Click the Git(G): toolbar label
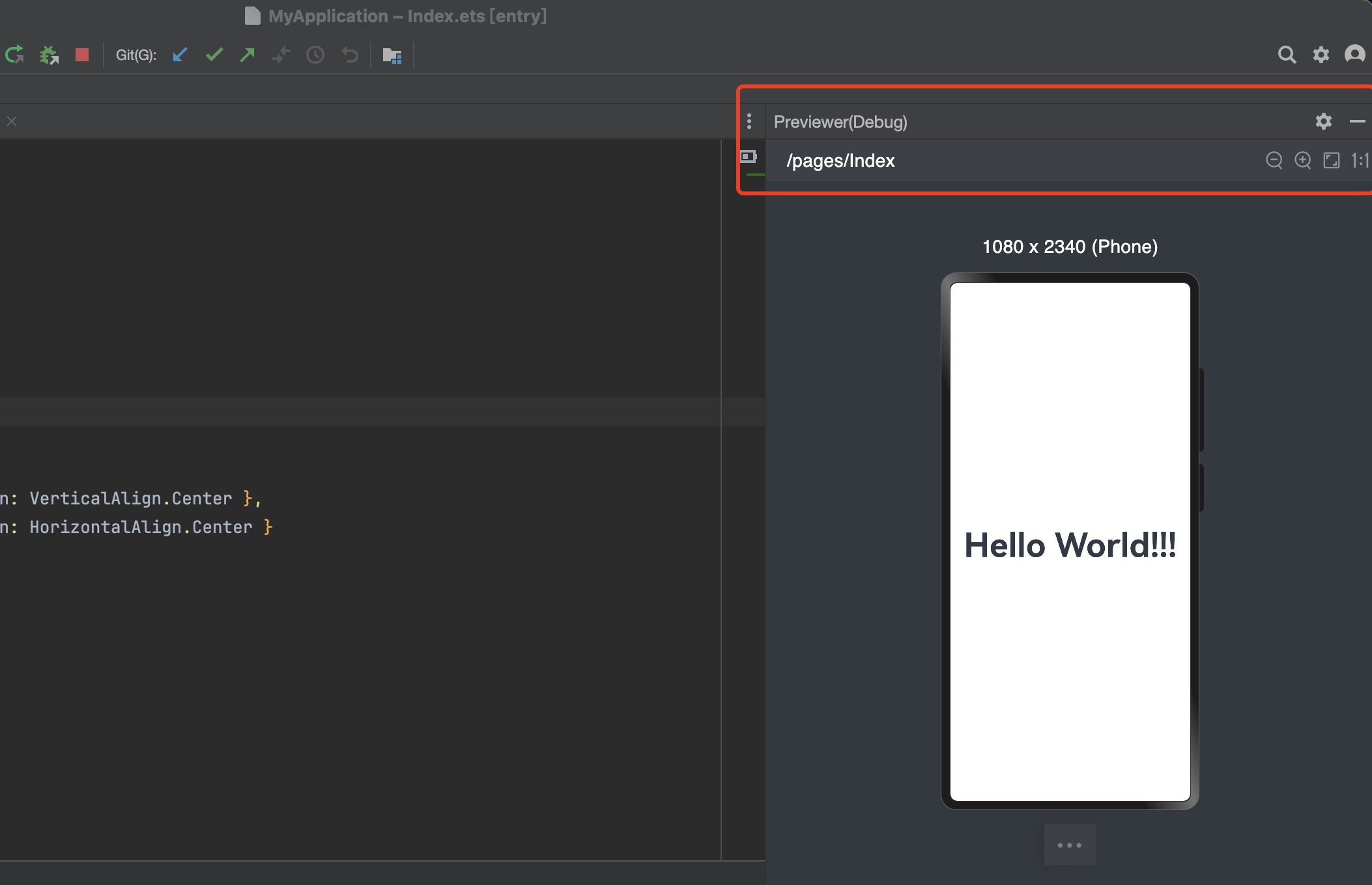The image size is (1372, 885). (136, 55)
